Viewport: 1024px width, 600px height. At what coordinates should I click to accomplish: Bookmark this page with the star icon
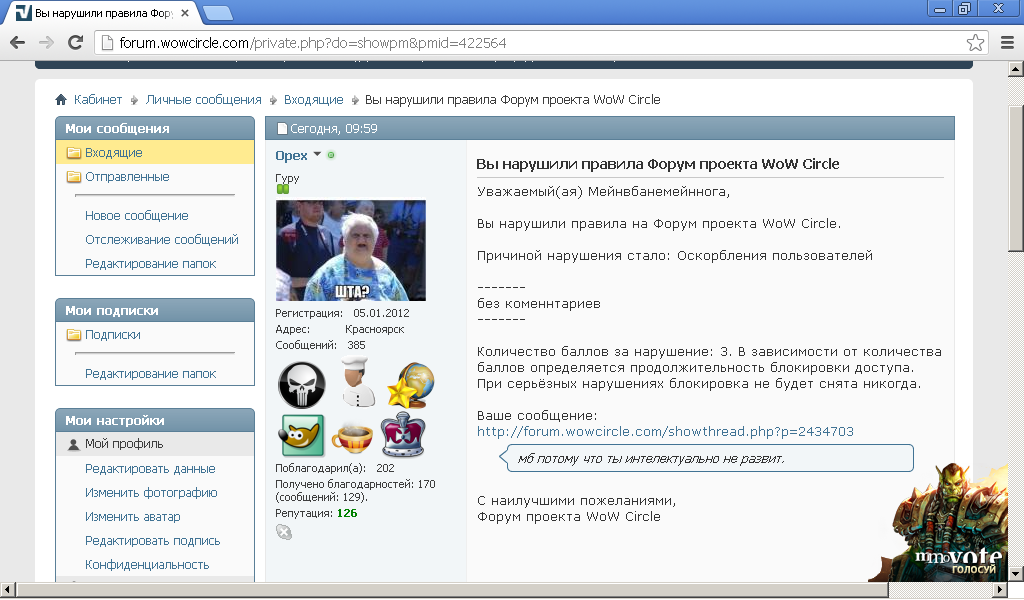[975, 43]
